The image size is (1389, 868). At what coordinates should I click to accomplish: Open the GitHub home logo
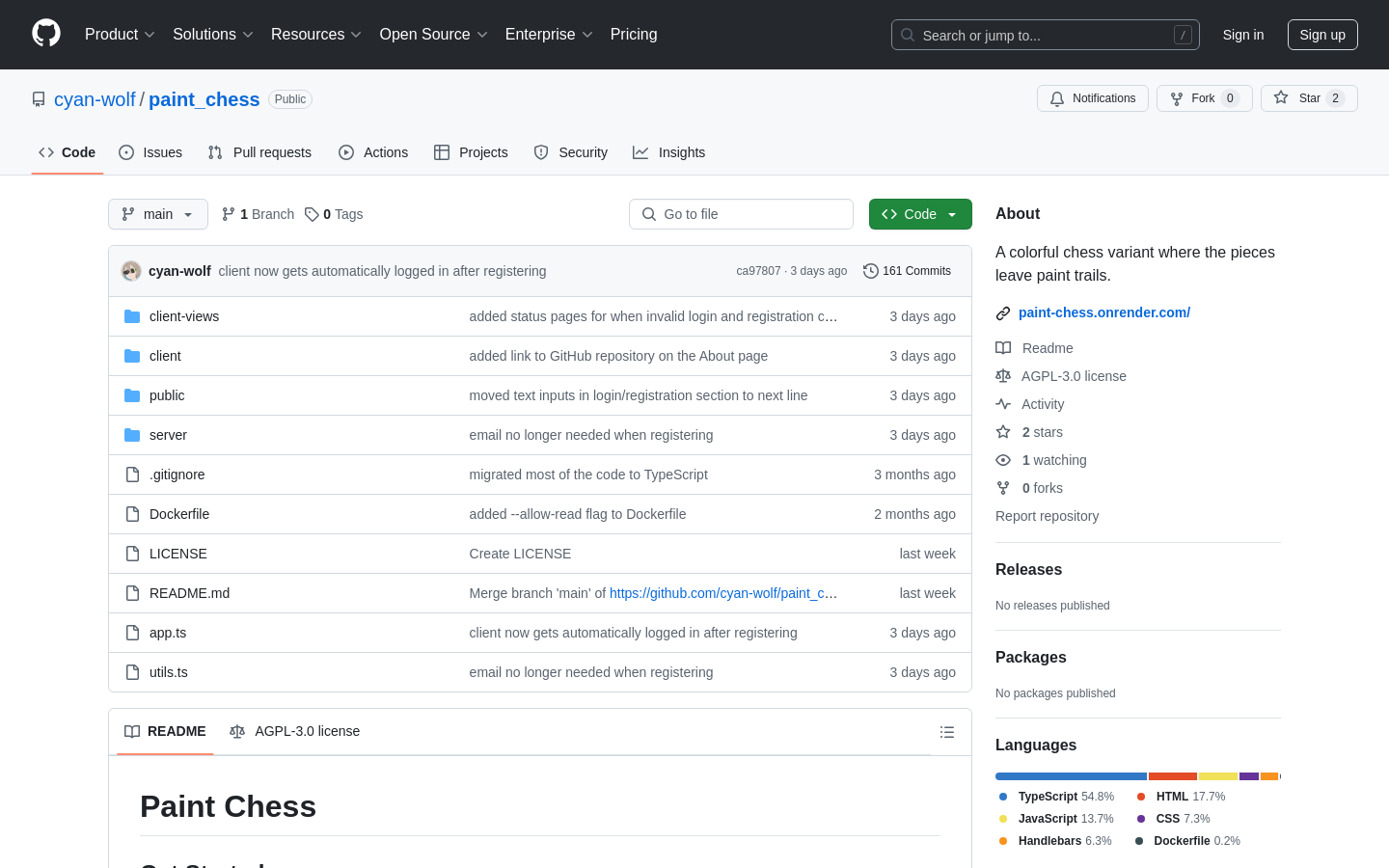(46, 34)
